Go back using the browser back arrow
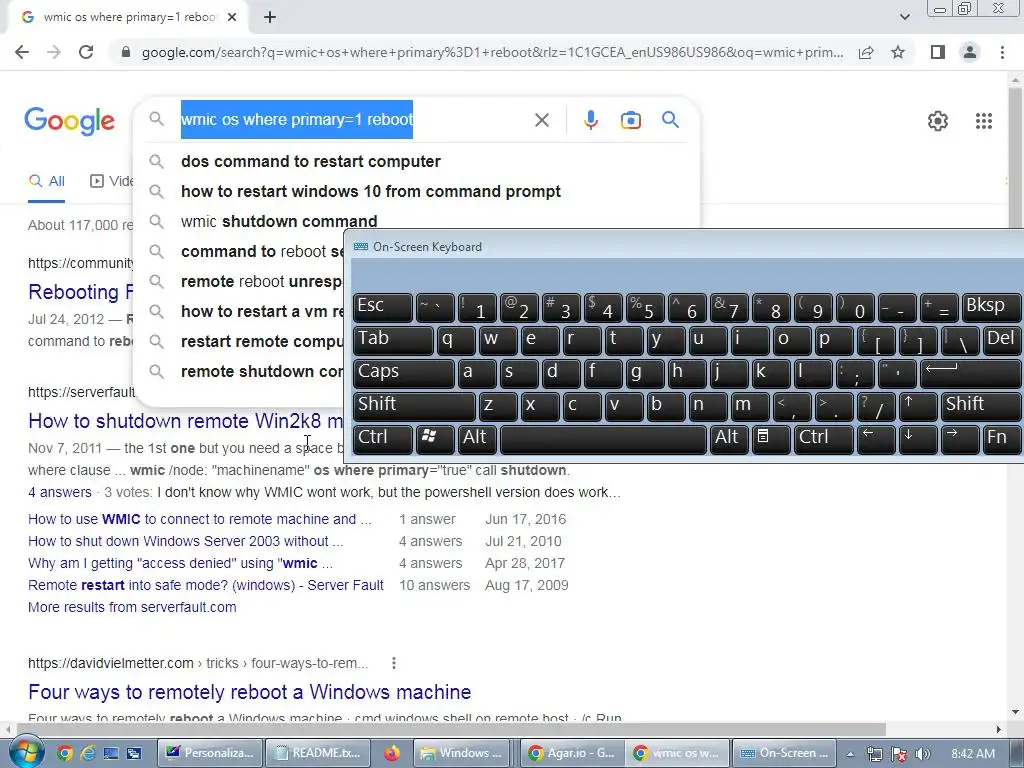The height and width of the screenshot is (768, 1024). coord(22,52)
